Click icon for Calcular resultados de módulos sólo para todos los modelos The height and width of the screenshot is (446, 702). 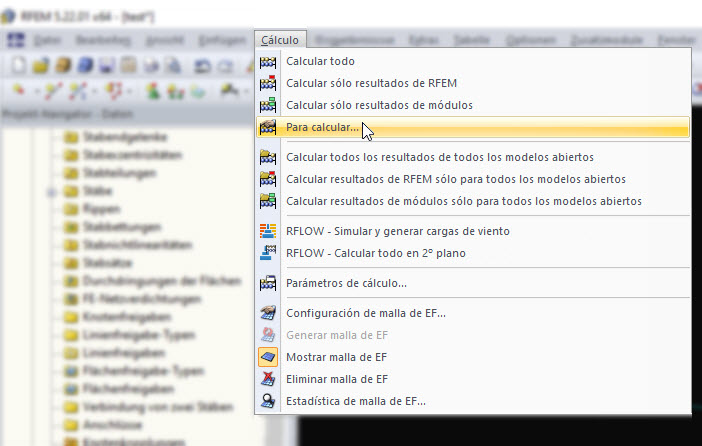(268, 201)
